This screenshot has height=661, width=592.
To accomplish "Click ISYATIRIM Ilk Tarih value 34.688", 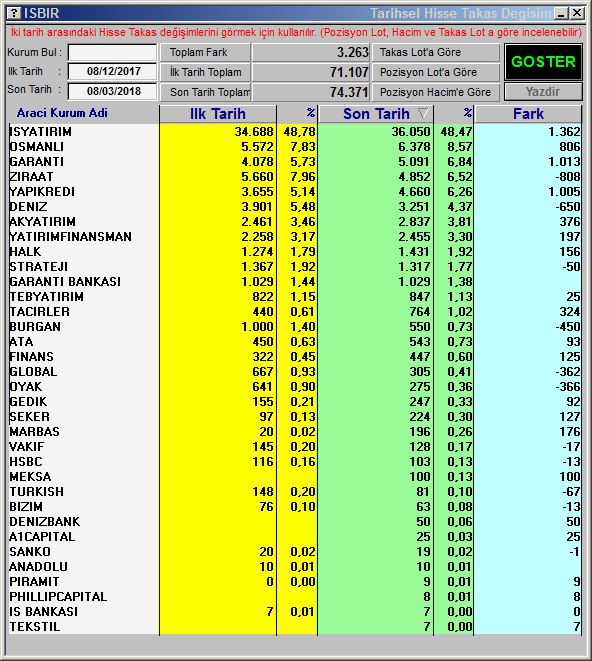I will (x=254, y=132).
